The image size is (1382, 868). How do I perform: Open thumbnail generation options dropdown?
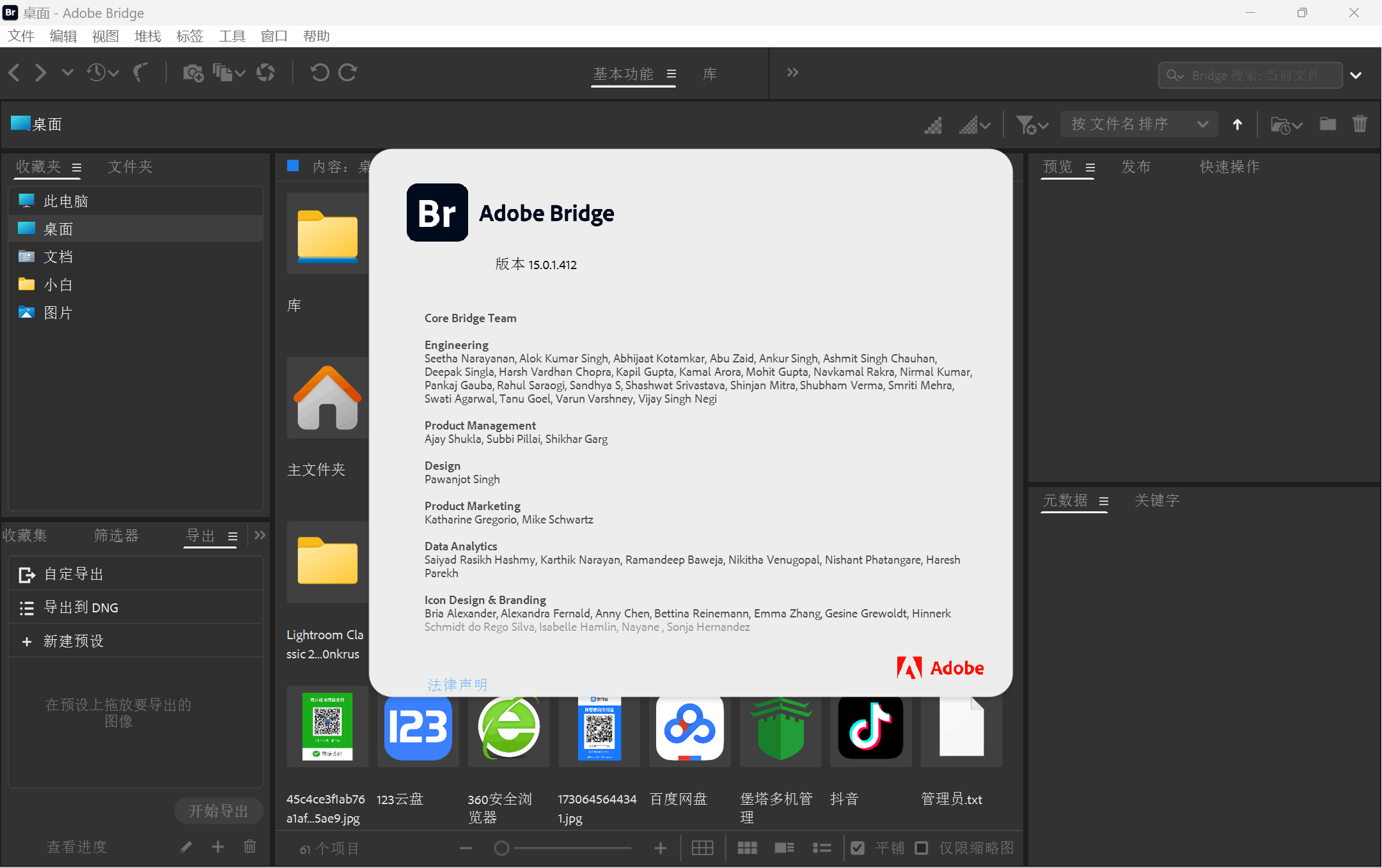pyautogui.click(x=975, y=125)
